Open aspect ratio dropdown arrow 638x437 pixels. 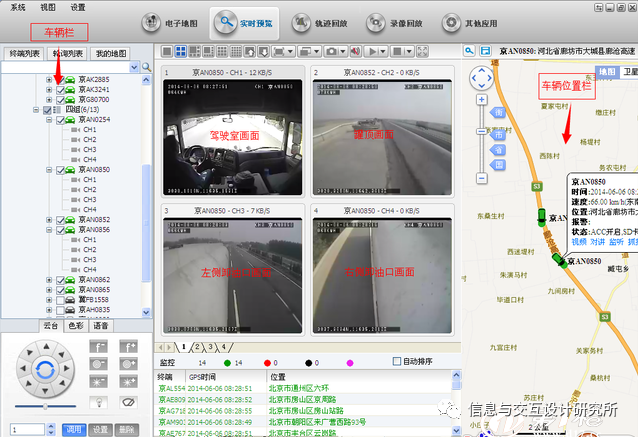pyautogui.click(x=290, y=52)
